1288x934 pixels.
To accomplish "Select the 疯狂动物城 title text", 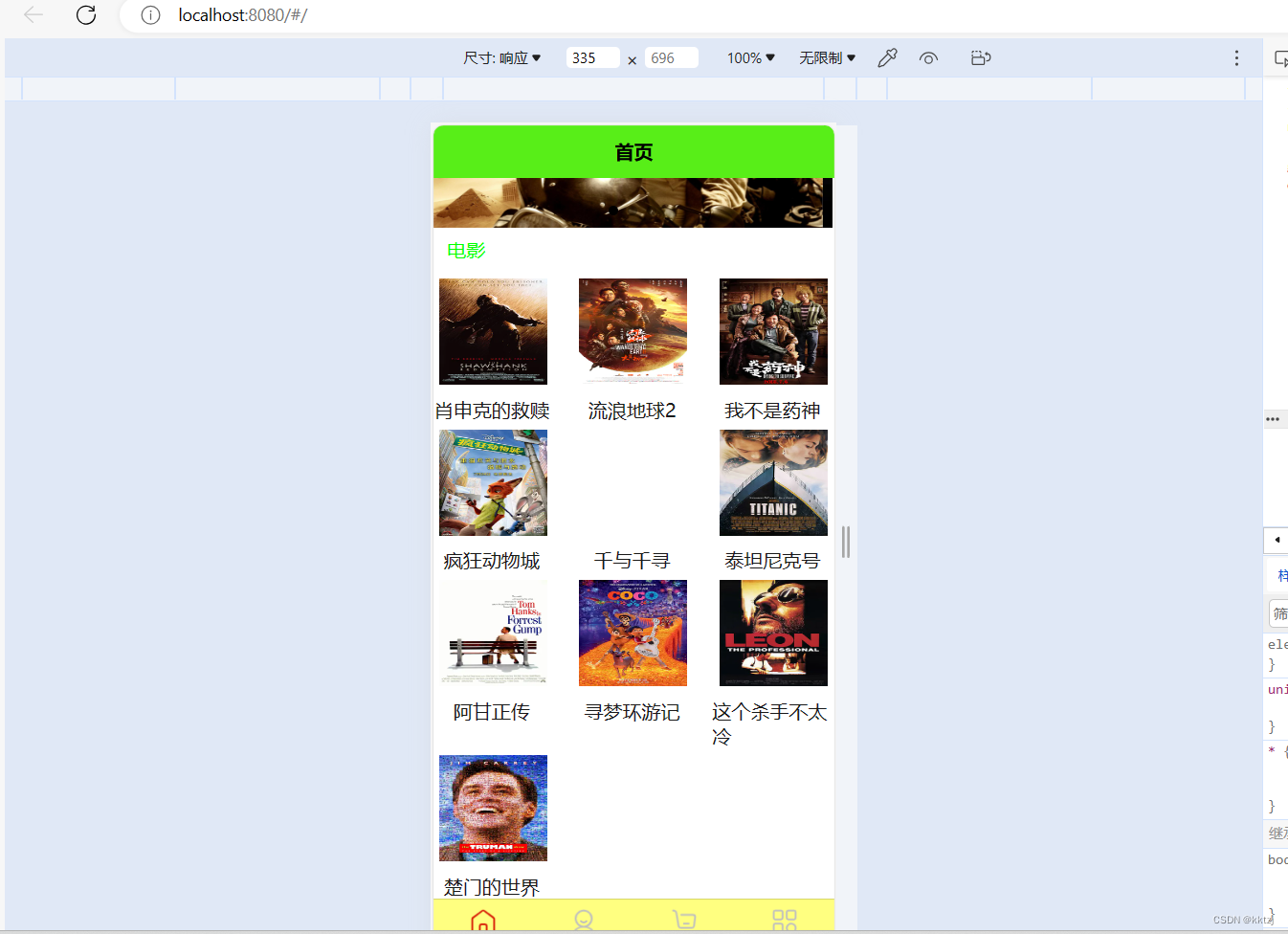I will tap(493, 561).
